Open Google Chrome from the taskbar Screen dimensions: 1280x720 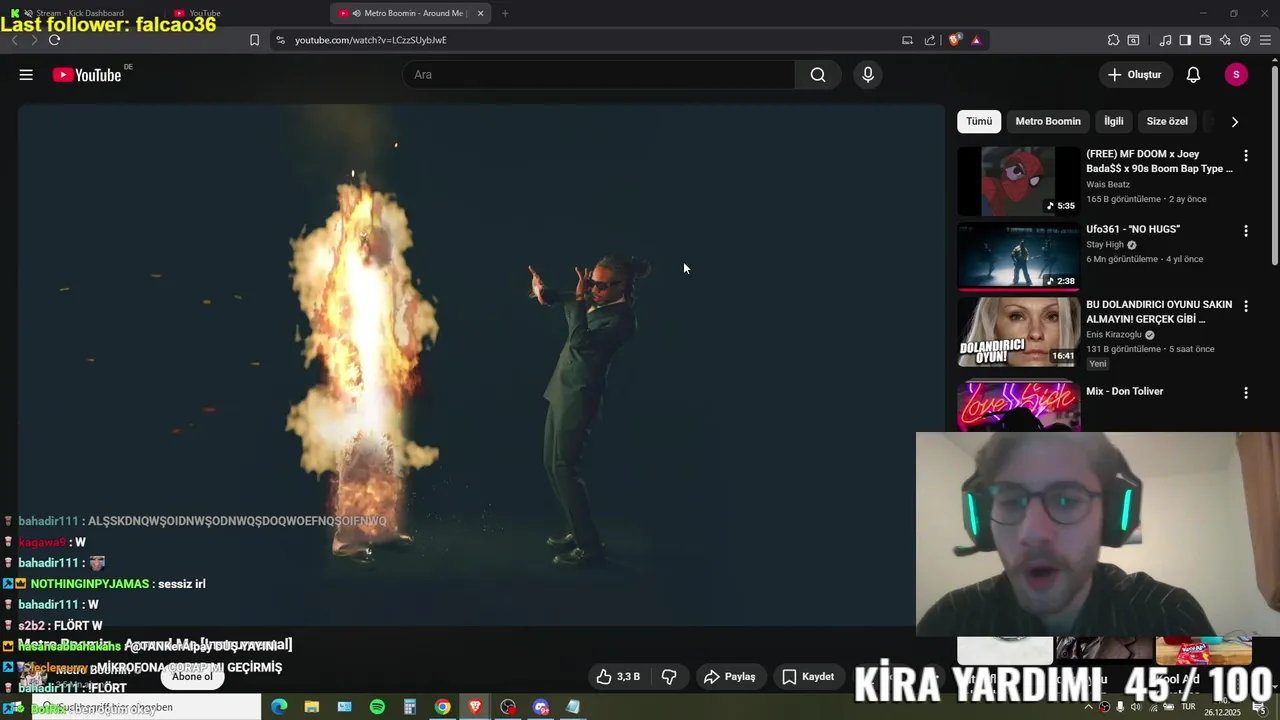click(x=442, y=707)
